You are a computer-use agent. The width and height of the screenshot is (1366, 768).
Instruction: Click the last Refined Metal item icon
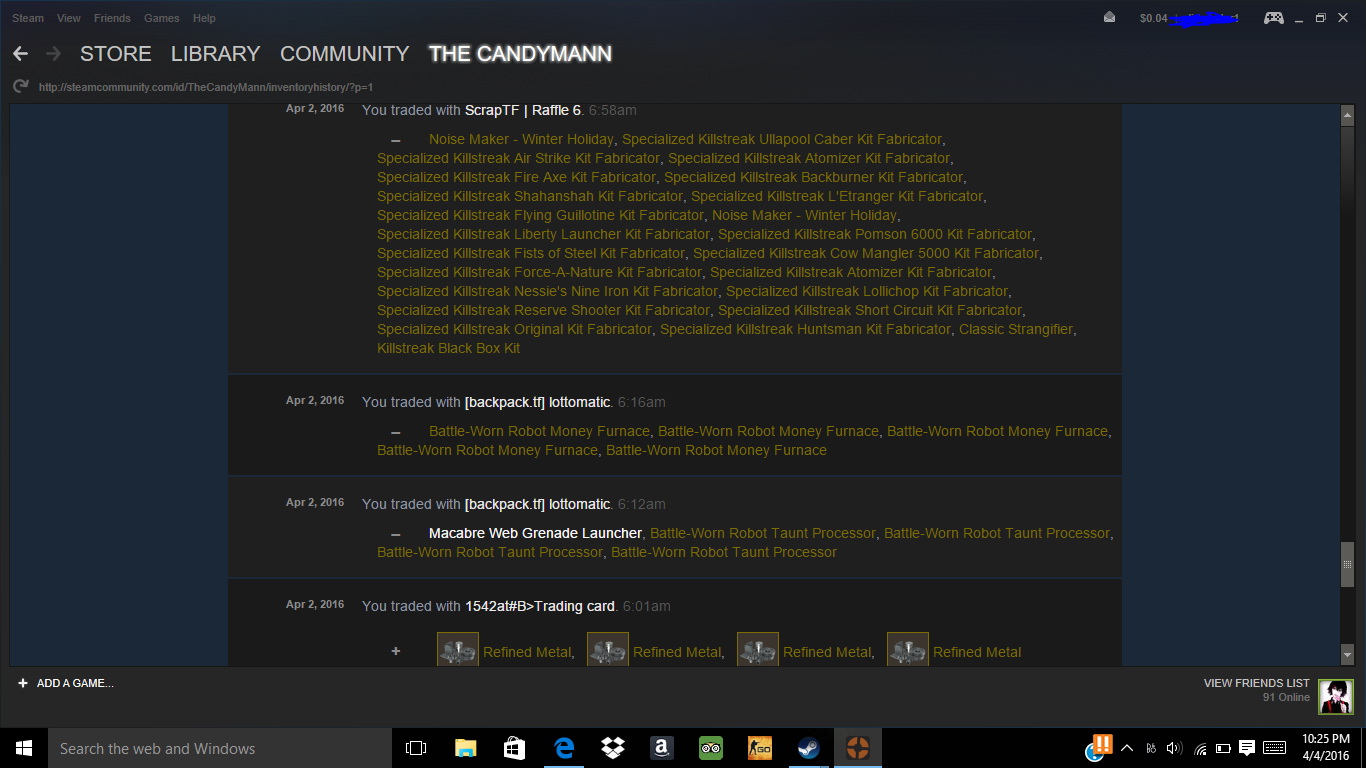908,651
